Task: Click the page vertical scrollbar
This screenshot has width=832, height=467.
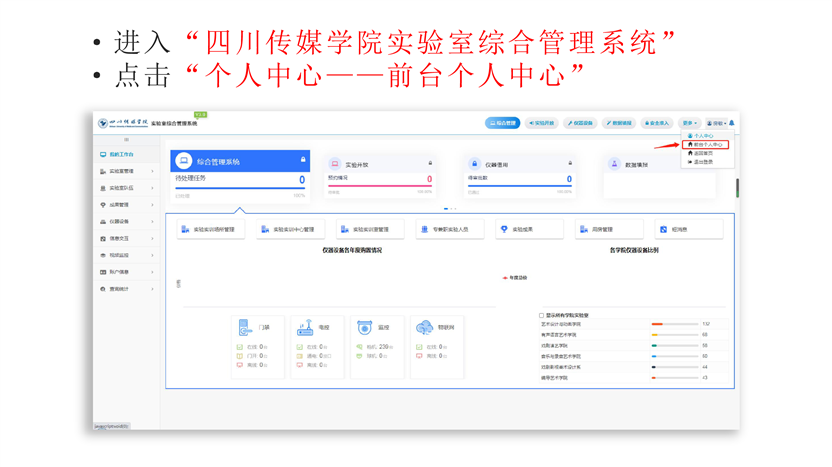Action: click(737, 188)
